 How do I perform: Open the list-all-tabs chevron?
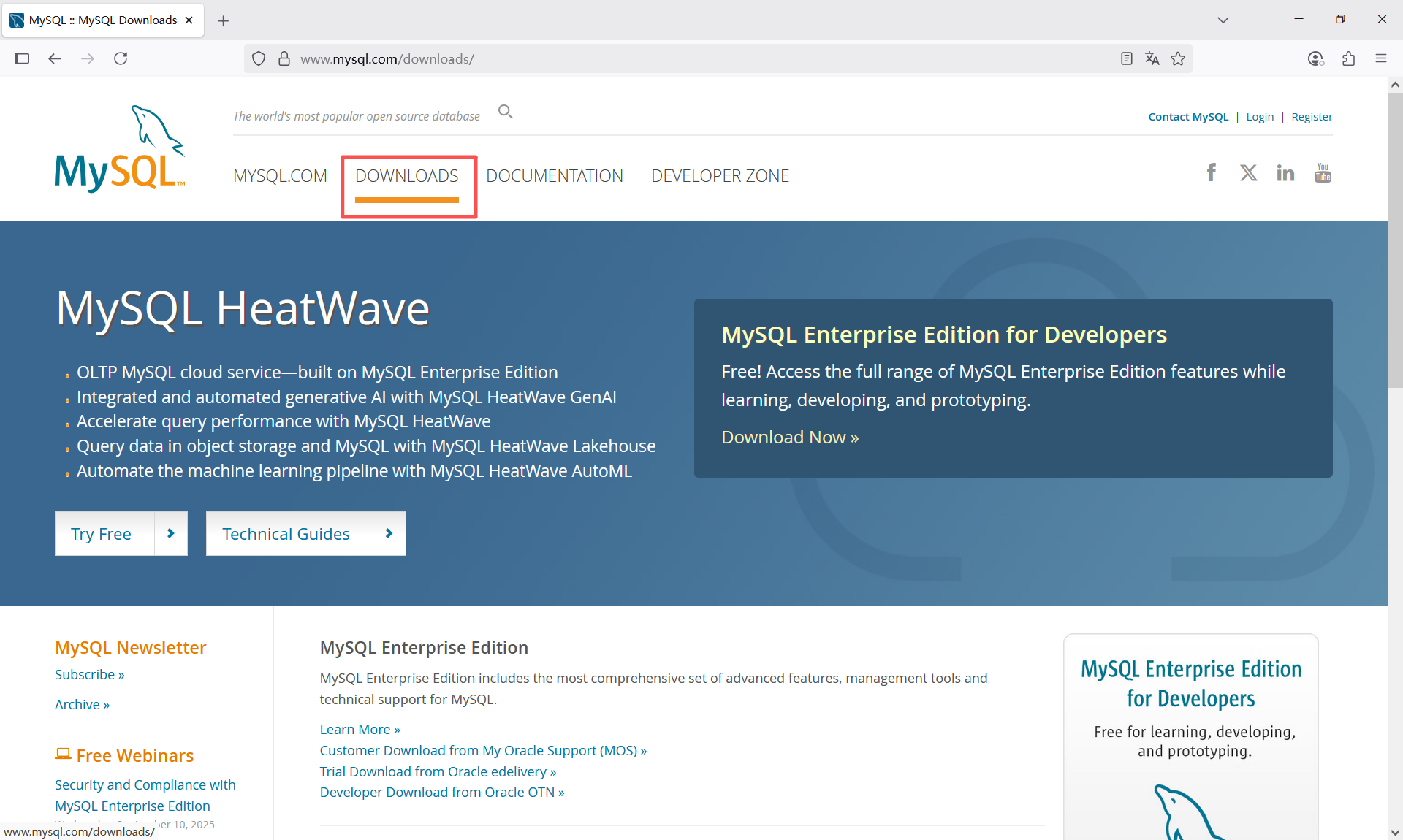tap(1223, 20)
